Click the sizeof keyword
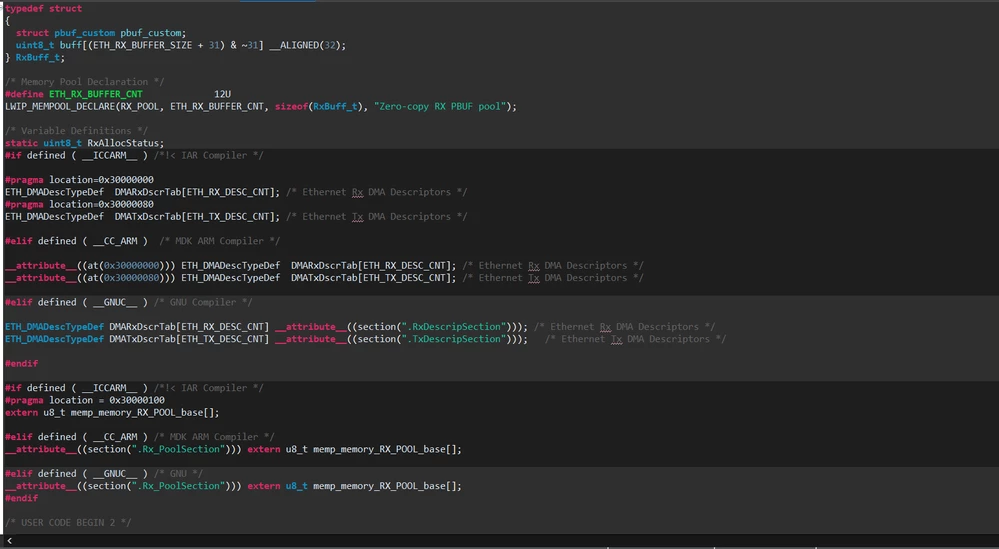Viewport: 999px width, 549px height. pos(291,106)
